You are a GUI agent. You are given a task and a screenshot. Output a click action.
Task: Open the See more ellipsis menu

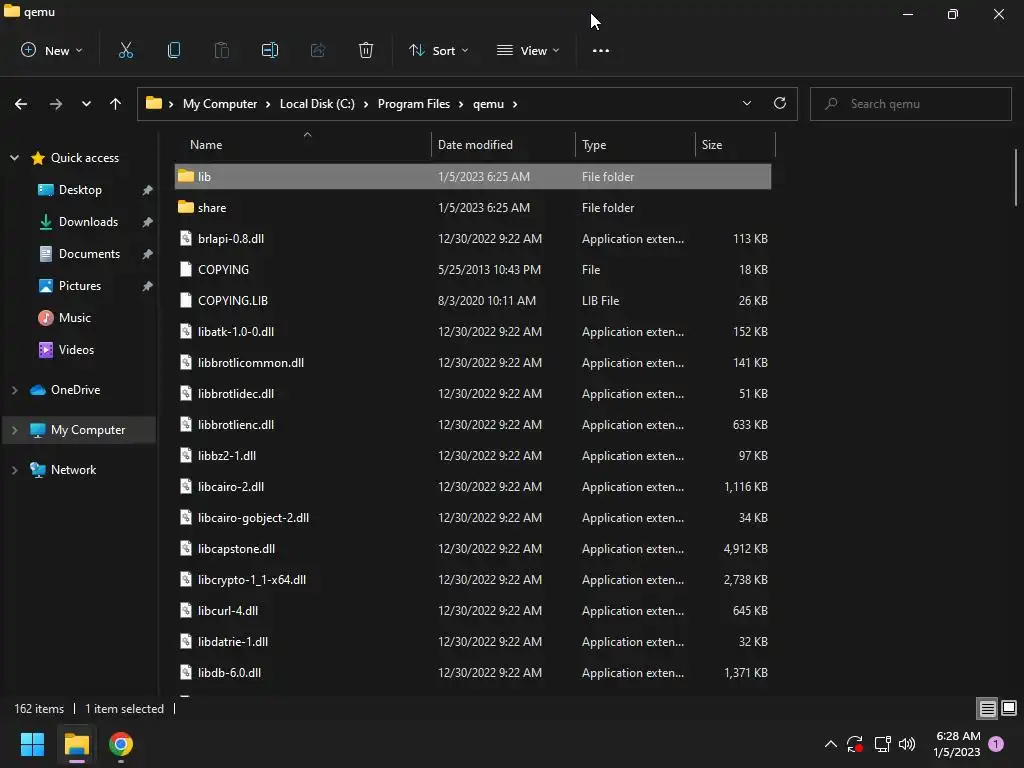[x=601, y=50]
